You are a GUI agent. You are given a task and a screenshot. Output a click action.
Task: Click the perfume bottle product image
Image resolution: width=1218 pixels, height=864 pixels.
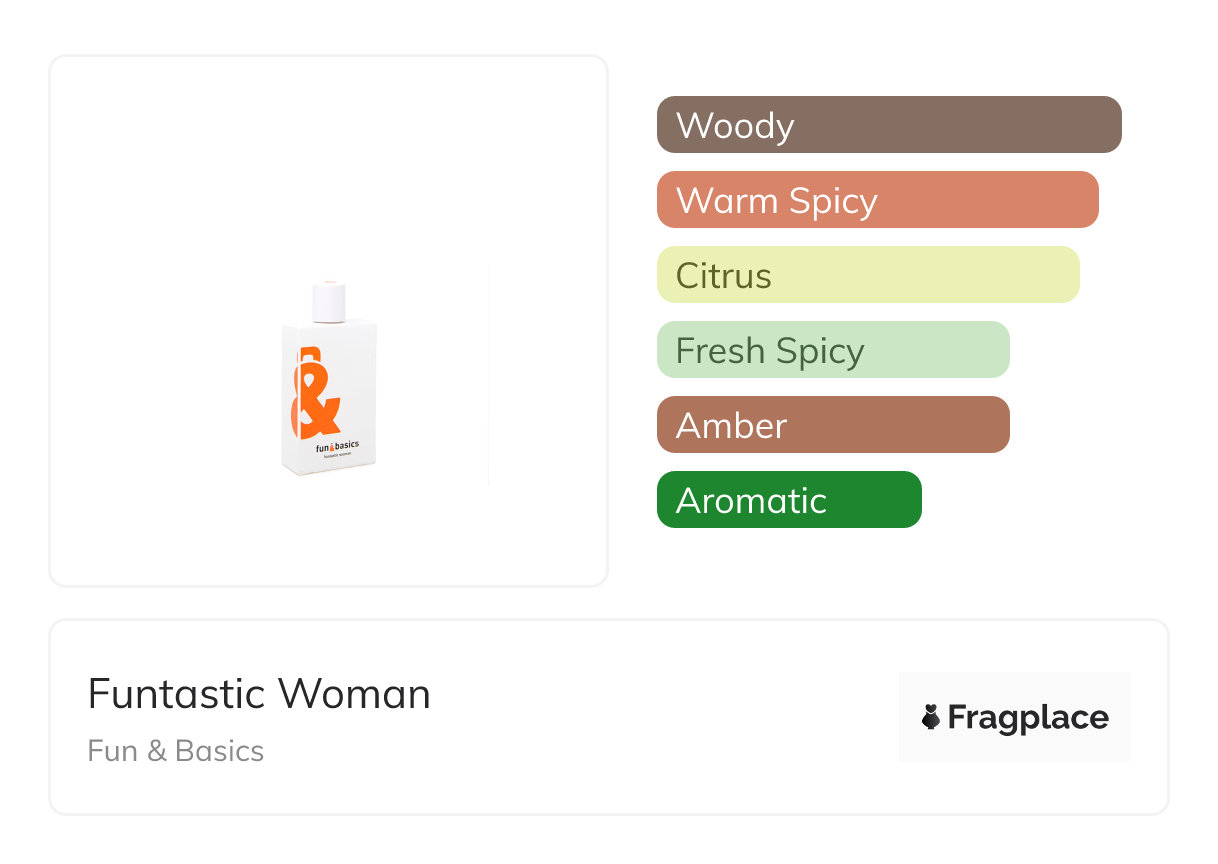328,380
